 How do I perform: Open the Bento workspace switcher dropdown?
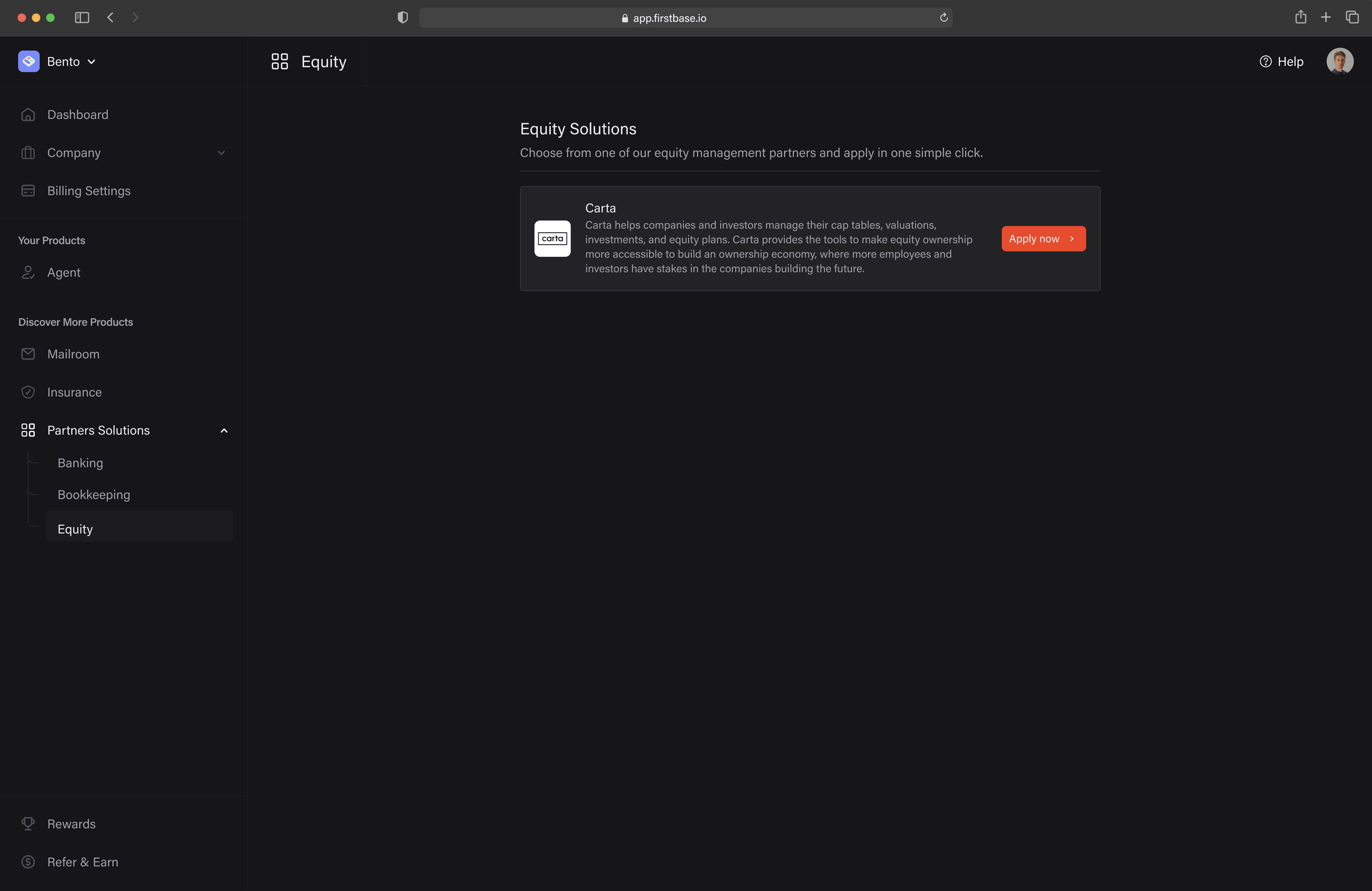tap(91, 61)
